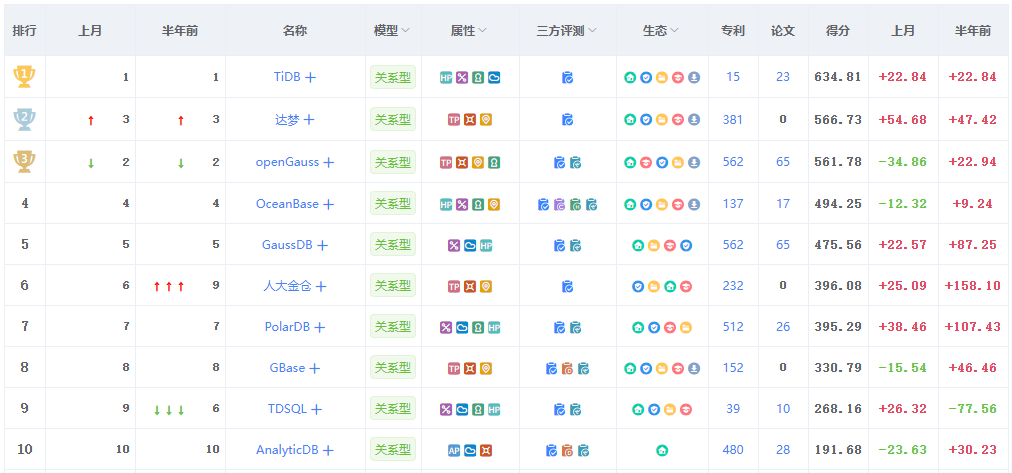This screenshot has width=1012, height=473.
Task: Open the 三方评测 column filter dropdown
Action: point(592,30)
